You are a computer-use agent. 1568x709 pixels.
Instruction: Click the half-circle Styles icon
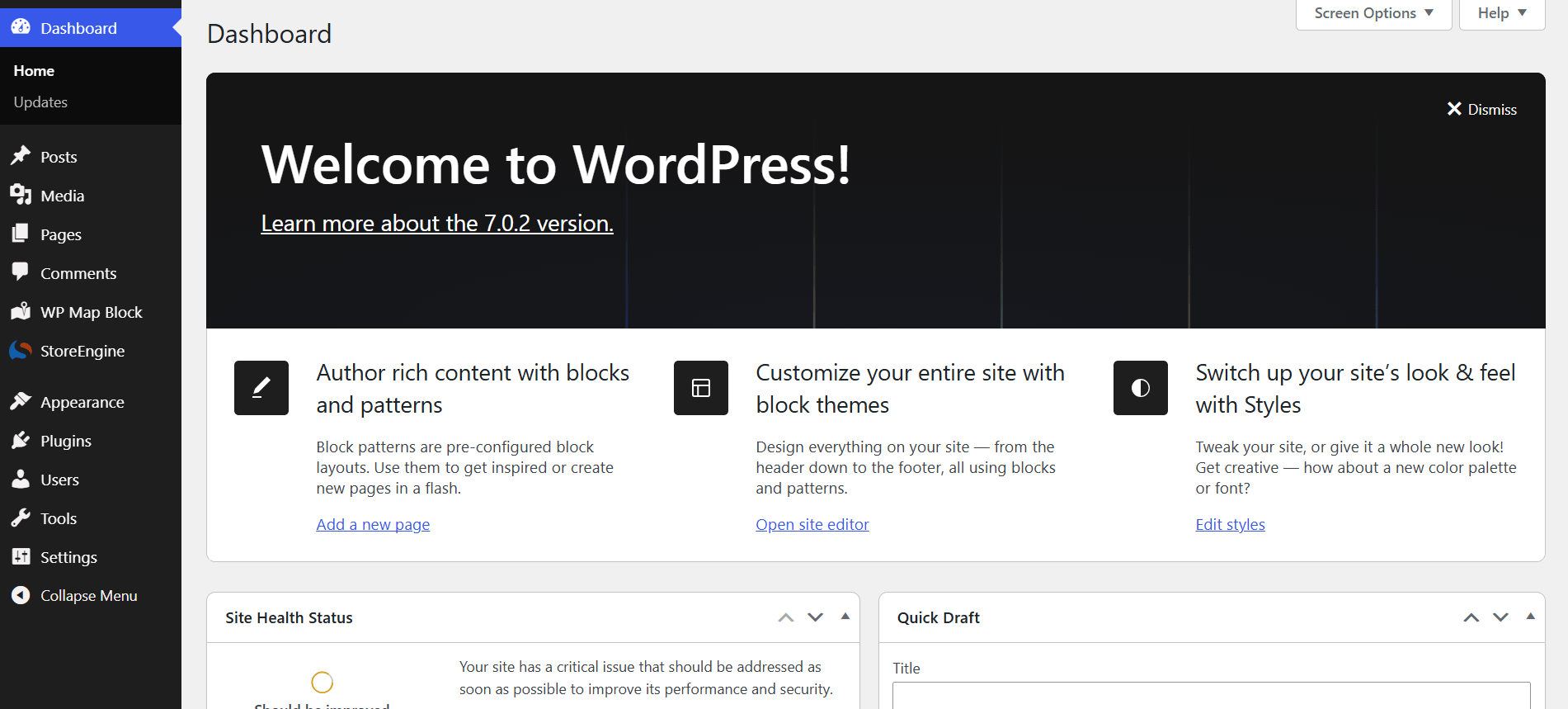coord(1141,388)
